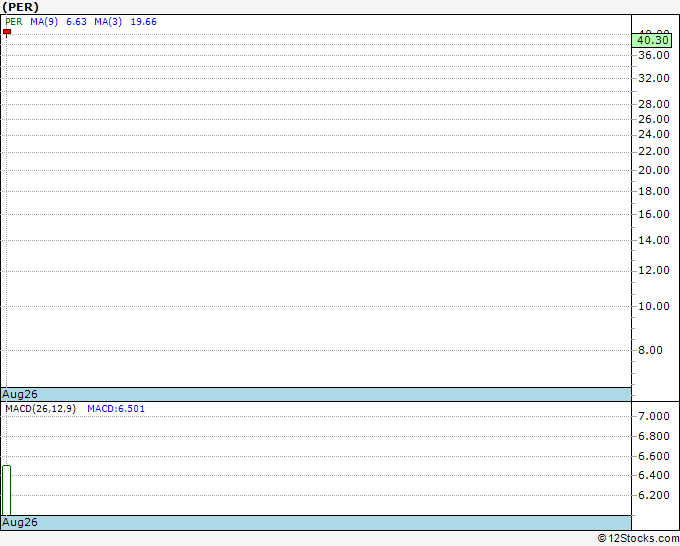Click the Aug26 date under MACD chart
The height and width of the screenshot is (546, 680).
[x=20, y=522]
